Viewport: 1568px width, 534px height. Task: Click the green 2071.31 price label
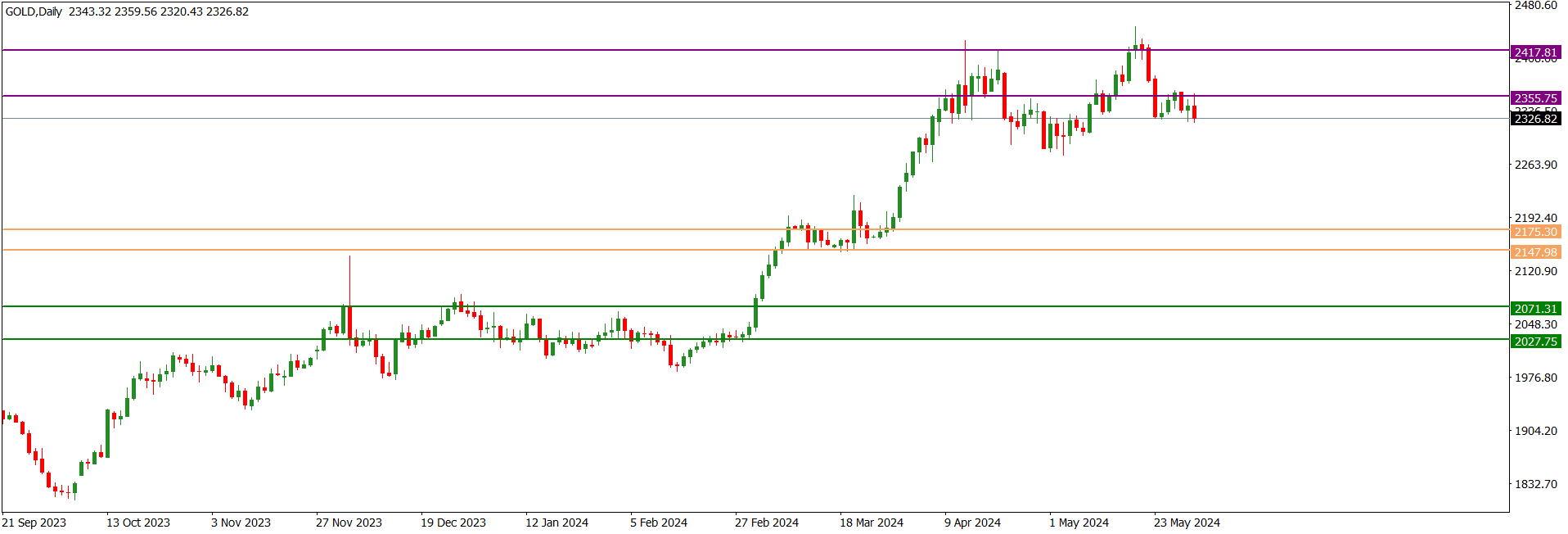point(1535,309)
